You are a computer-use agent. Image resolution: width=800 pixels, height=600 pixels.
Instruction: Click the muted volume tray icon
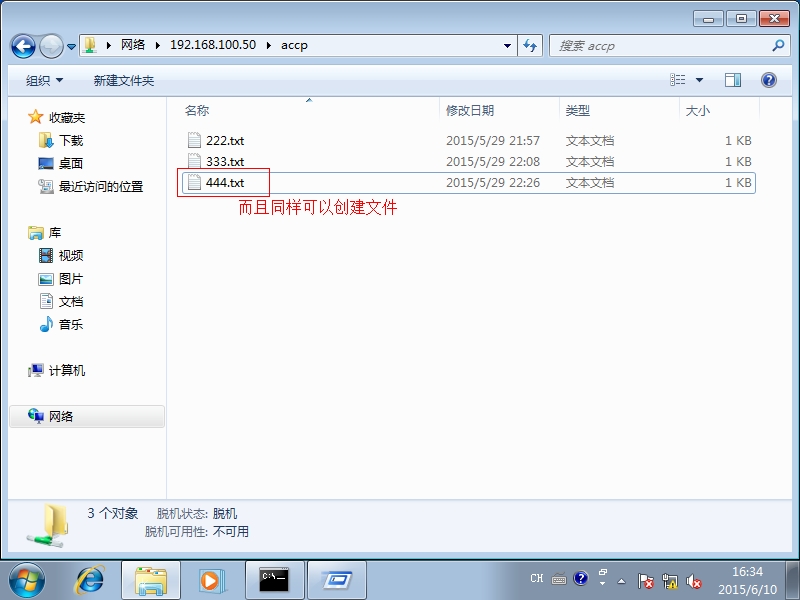point(693,581)
